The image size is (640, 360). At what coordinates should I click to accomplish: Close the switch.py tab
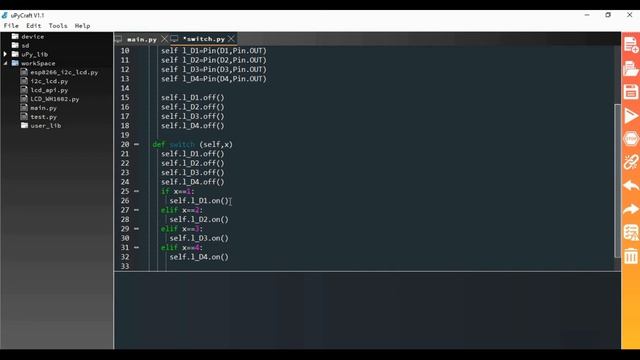(231, 39)
